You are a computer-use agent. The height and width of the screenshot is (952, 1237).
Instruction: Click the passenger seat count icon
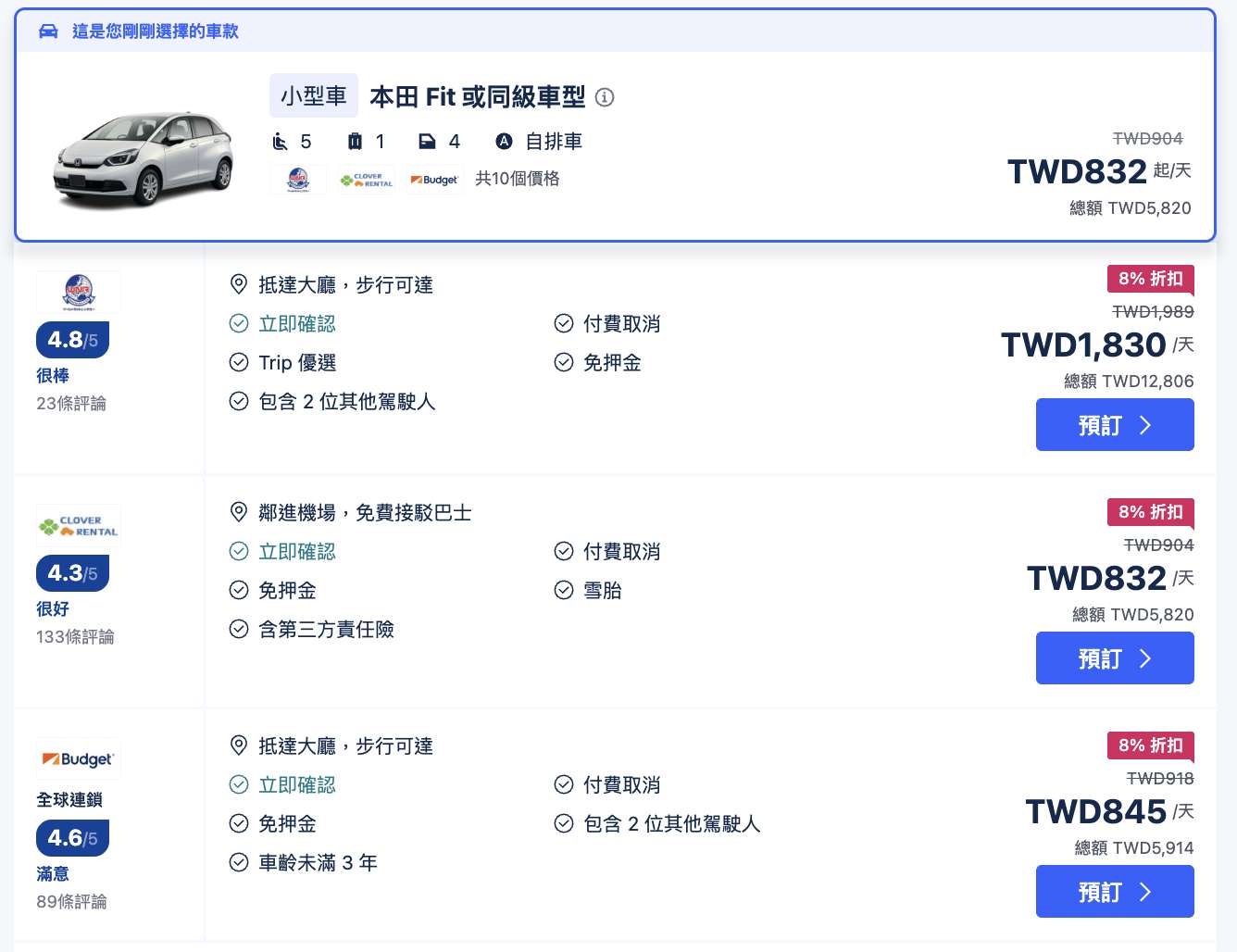point(281,142)
